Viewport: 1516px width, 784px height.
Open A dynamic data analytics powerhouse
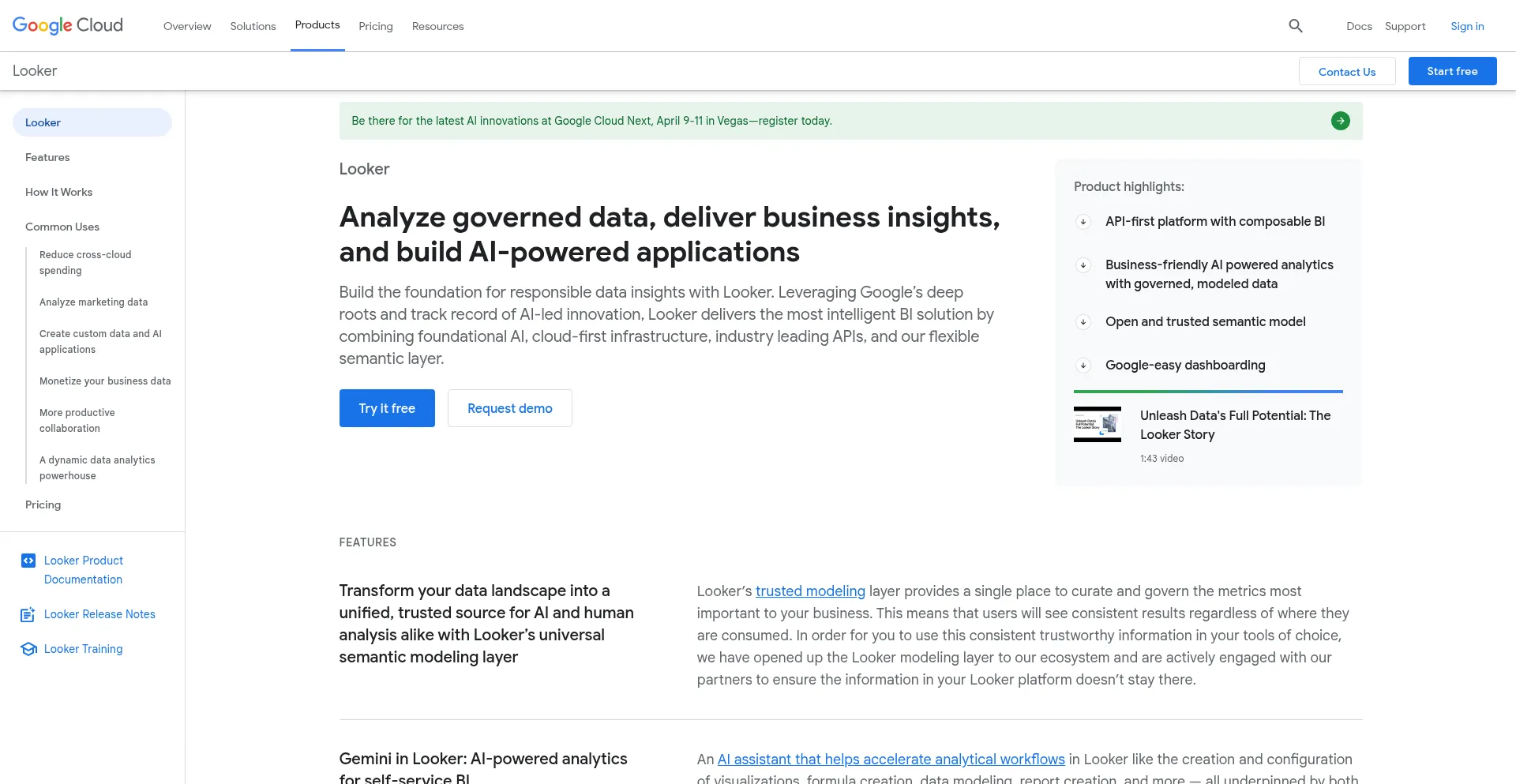(97, 467)
